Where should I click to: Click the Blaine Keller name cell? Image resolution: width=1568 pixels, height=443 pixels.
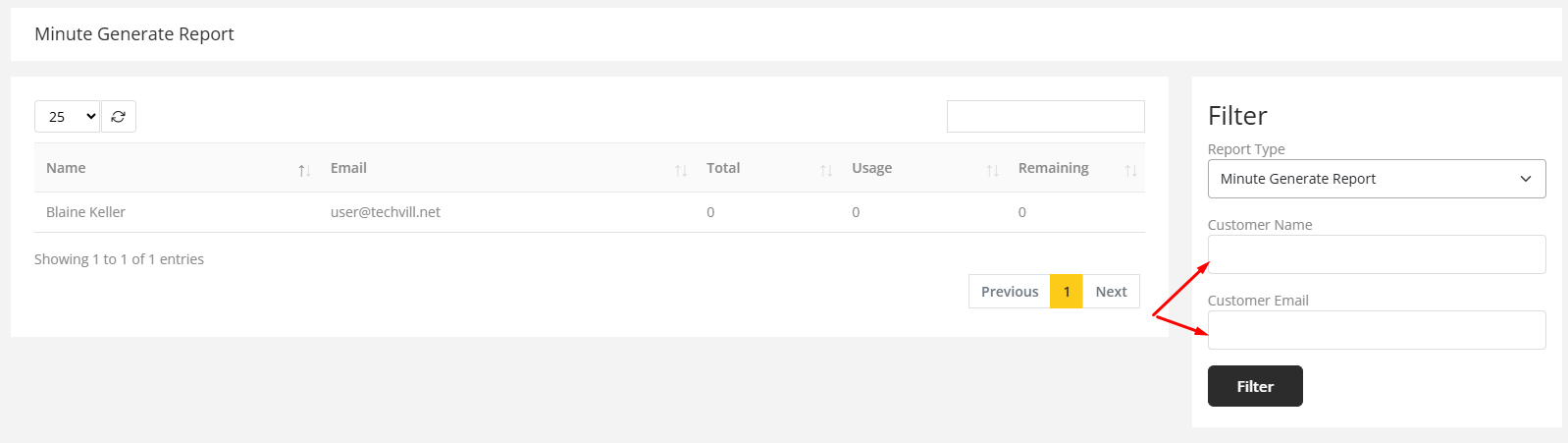click(x=86, y=212)
